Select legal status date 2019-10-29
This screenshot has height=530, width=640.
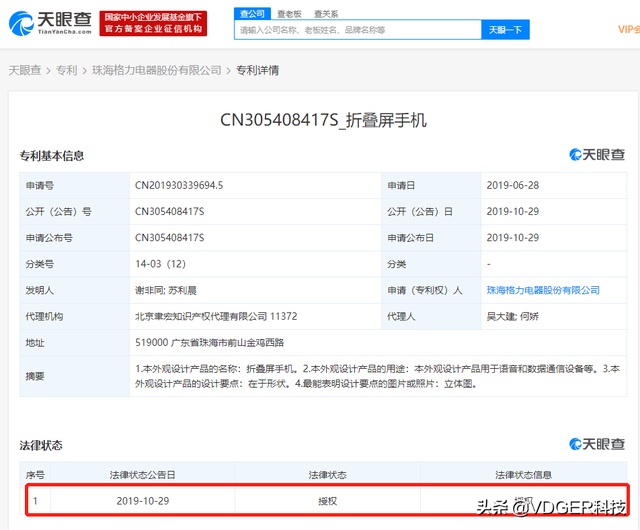click(142, 501)
